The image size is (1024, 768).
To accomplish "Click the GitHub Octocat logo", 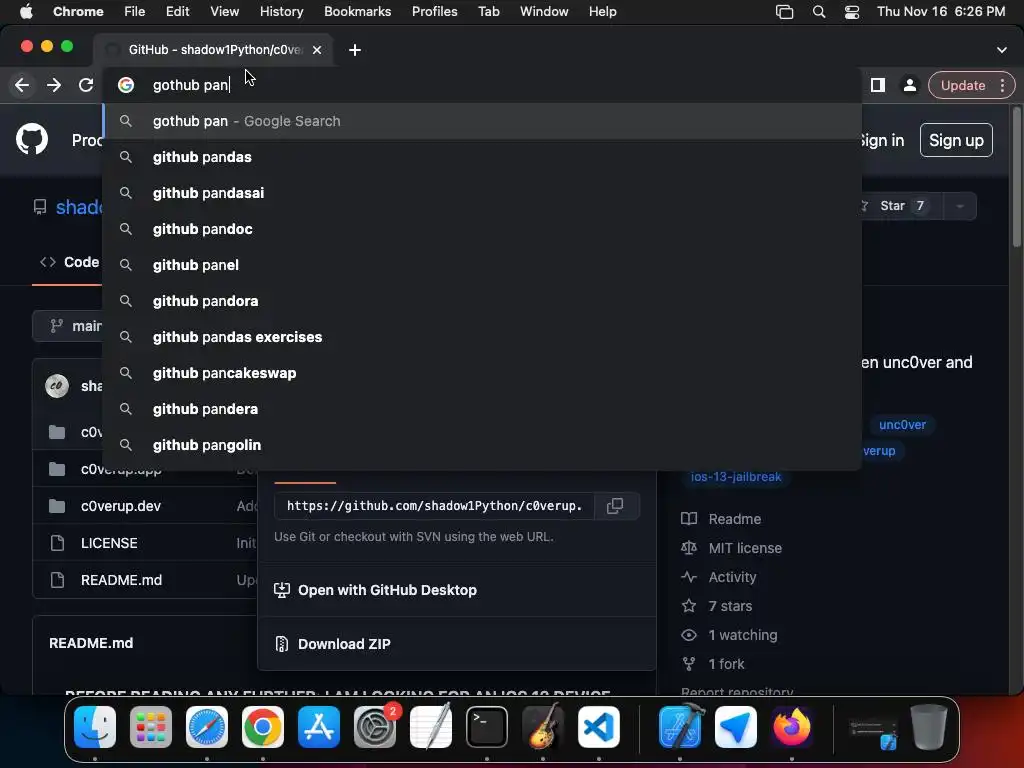I will [x=31, y=140].
